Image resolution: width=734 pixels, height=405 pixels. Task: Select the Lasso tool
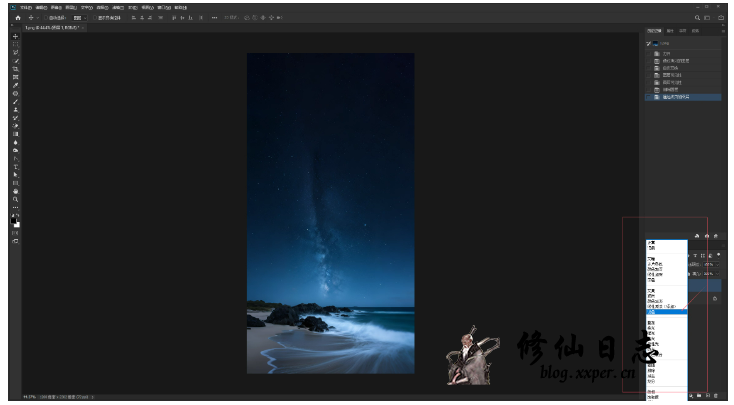click(x=15, y=53)
